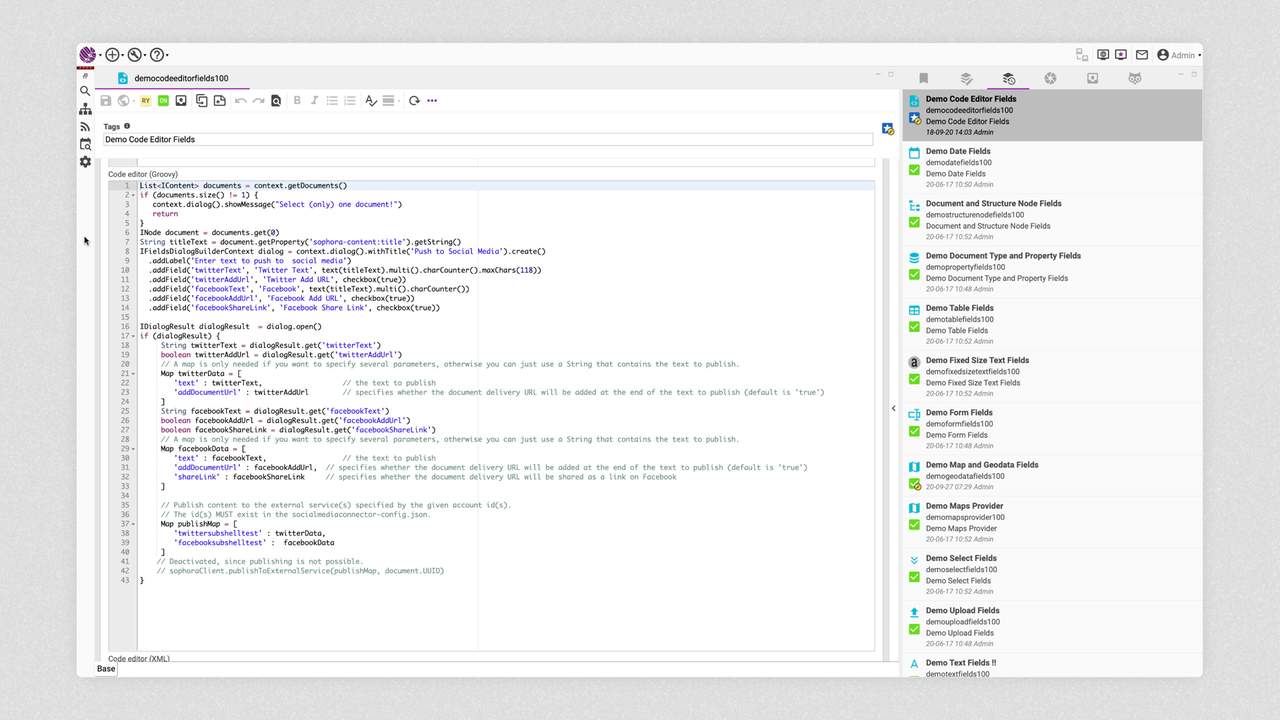This screenshot has width=1280, height=720.
Task: Select the structure tree sidebar icon
Action: (85, 108)
